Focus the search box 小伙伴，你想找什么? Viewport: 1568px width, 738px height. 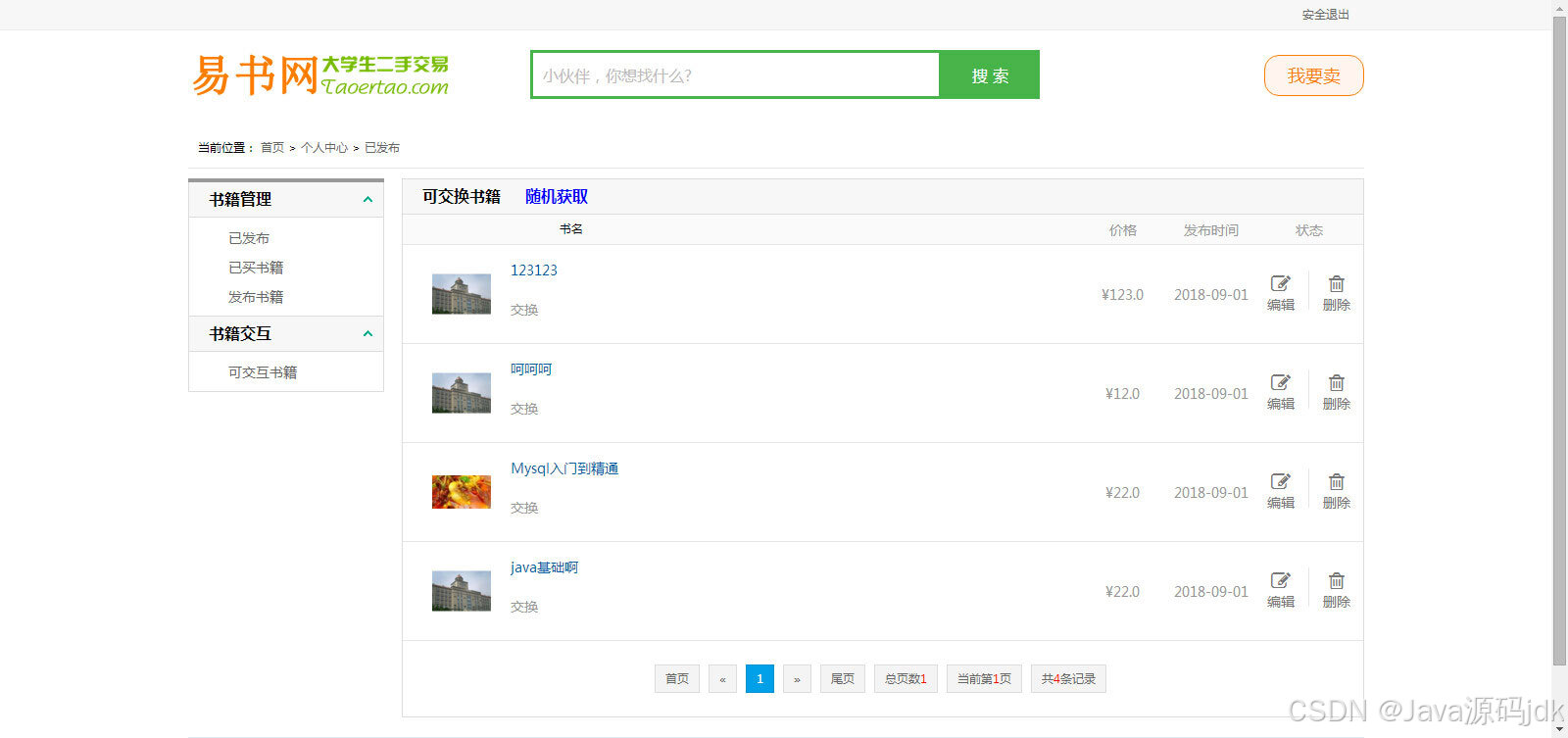tap(735, 75)
